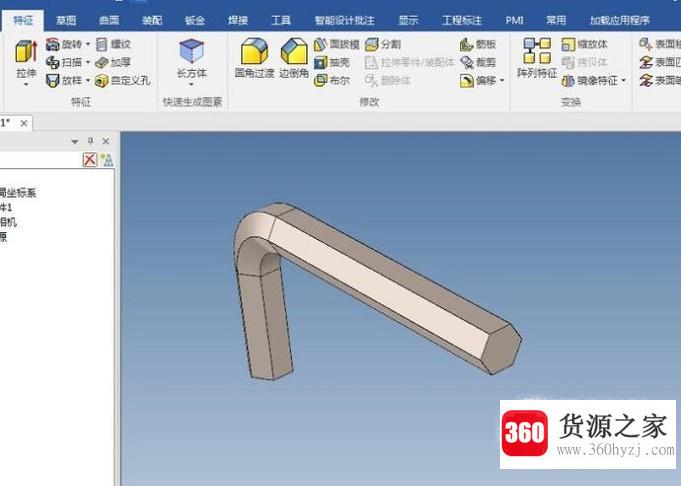This screenshot has height=486, width=681.
Task: Click the 镜像特征 (Mirror Feature) icon
Action: (568, 80)
